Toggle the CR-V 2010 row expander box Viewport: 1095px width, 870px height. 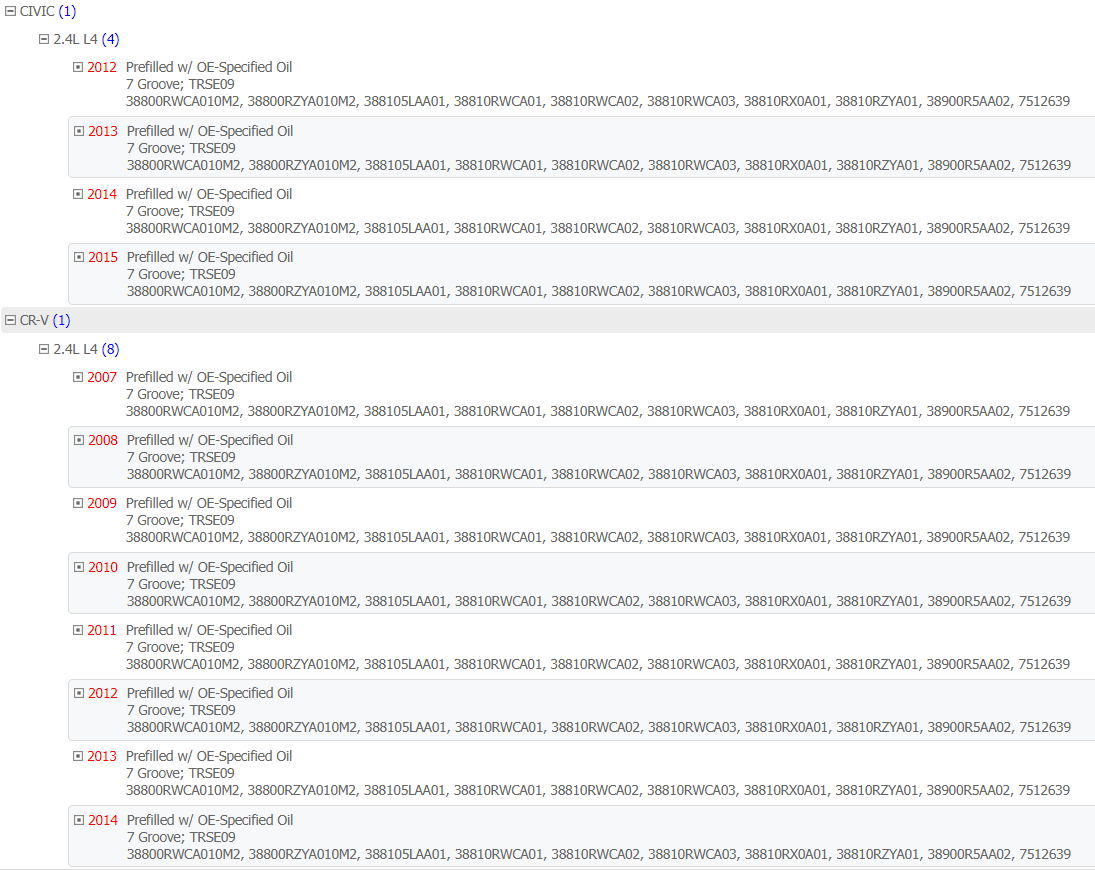pos(79,567)
